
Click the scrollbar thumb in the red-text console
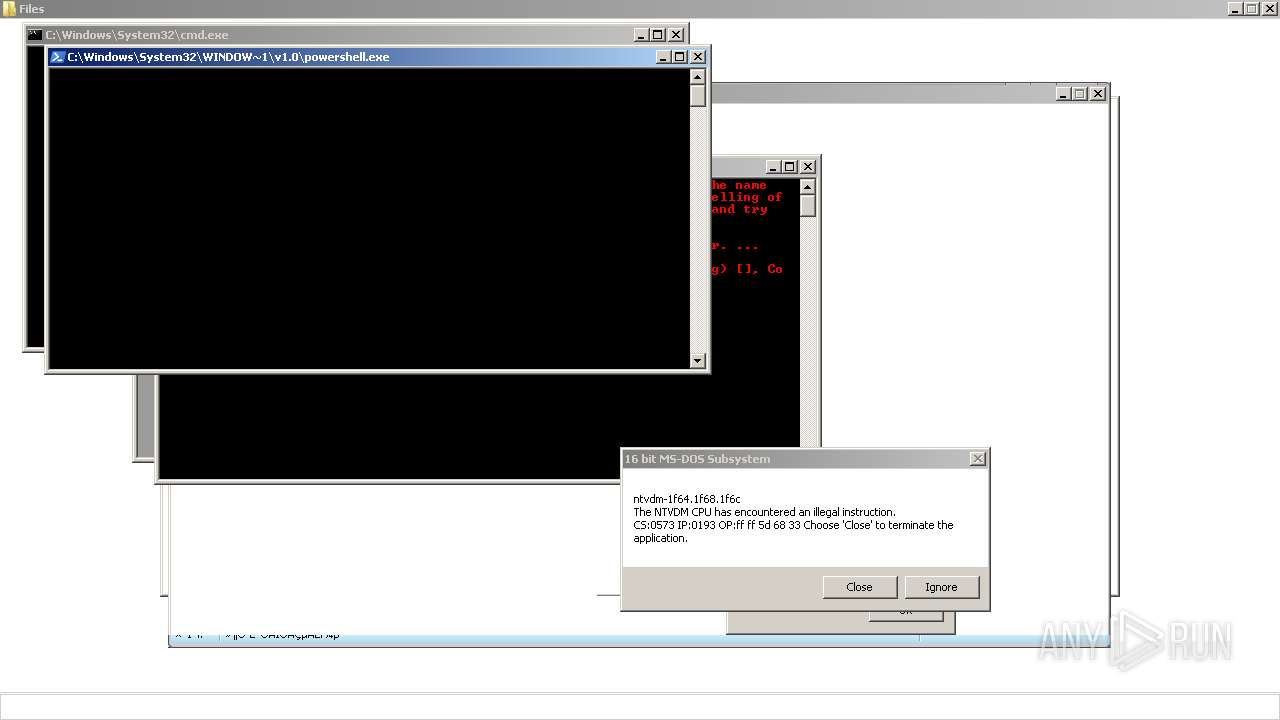(808, 206)
